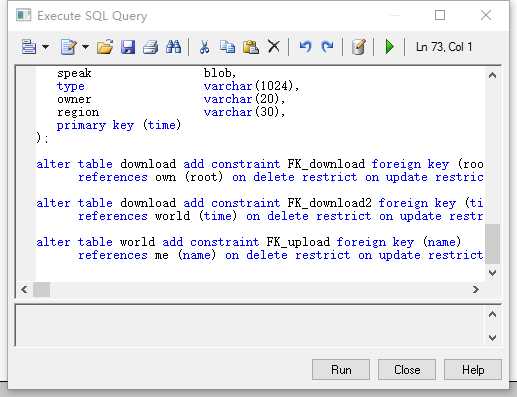Undo the last edit
The width and height of the screenshot is (517, 397).
tap(305, 47)
